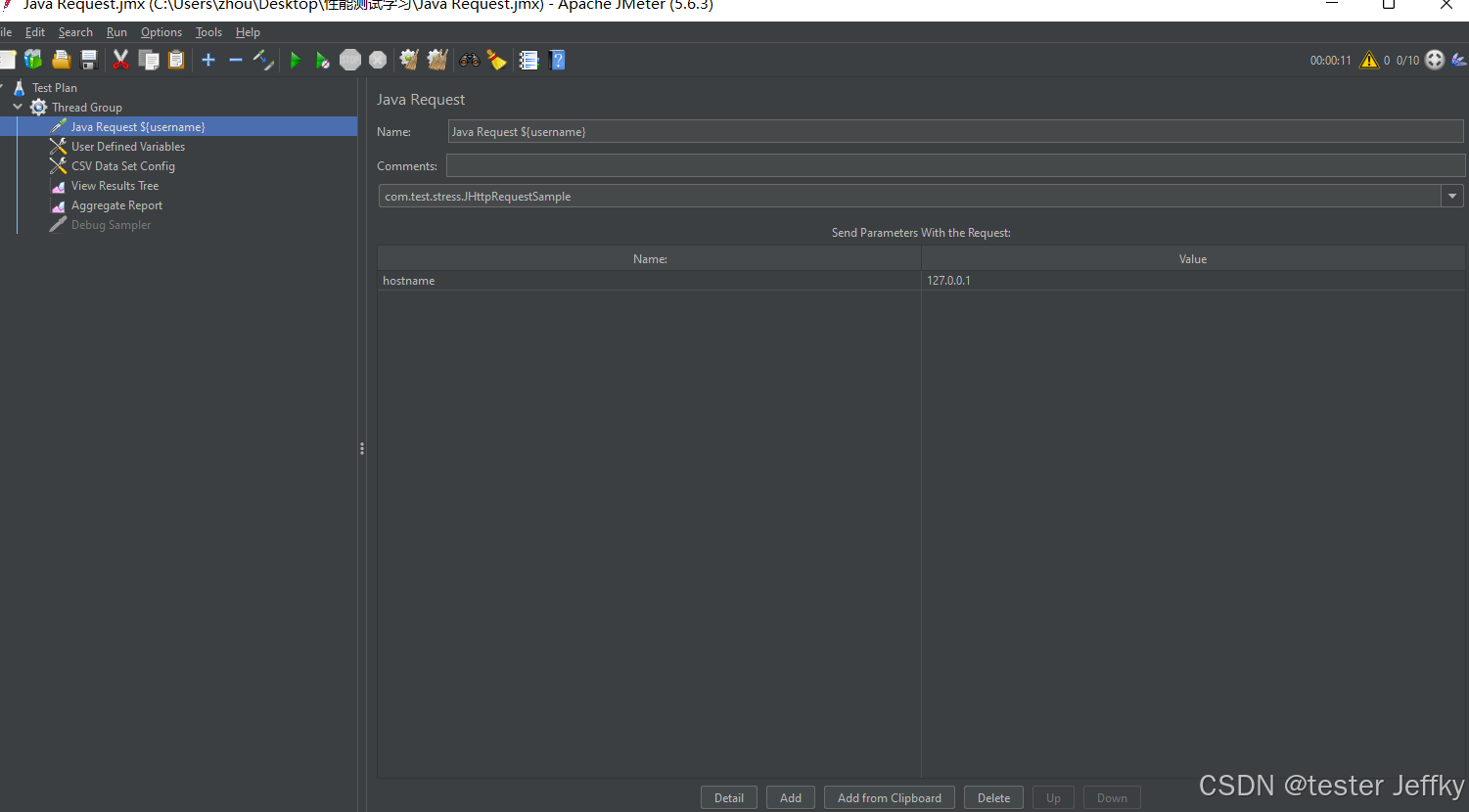
Task: Open the Edit menu
Action: tap(35, 32)
